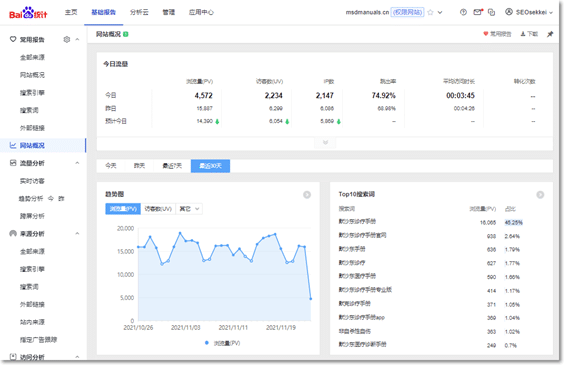Viewport: 564px width, 365px height.
Task: Click the 权限网站 label badge
Action: click(x=407, y=12)
